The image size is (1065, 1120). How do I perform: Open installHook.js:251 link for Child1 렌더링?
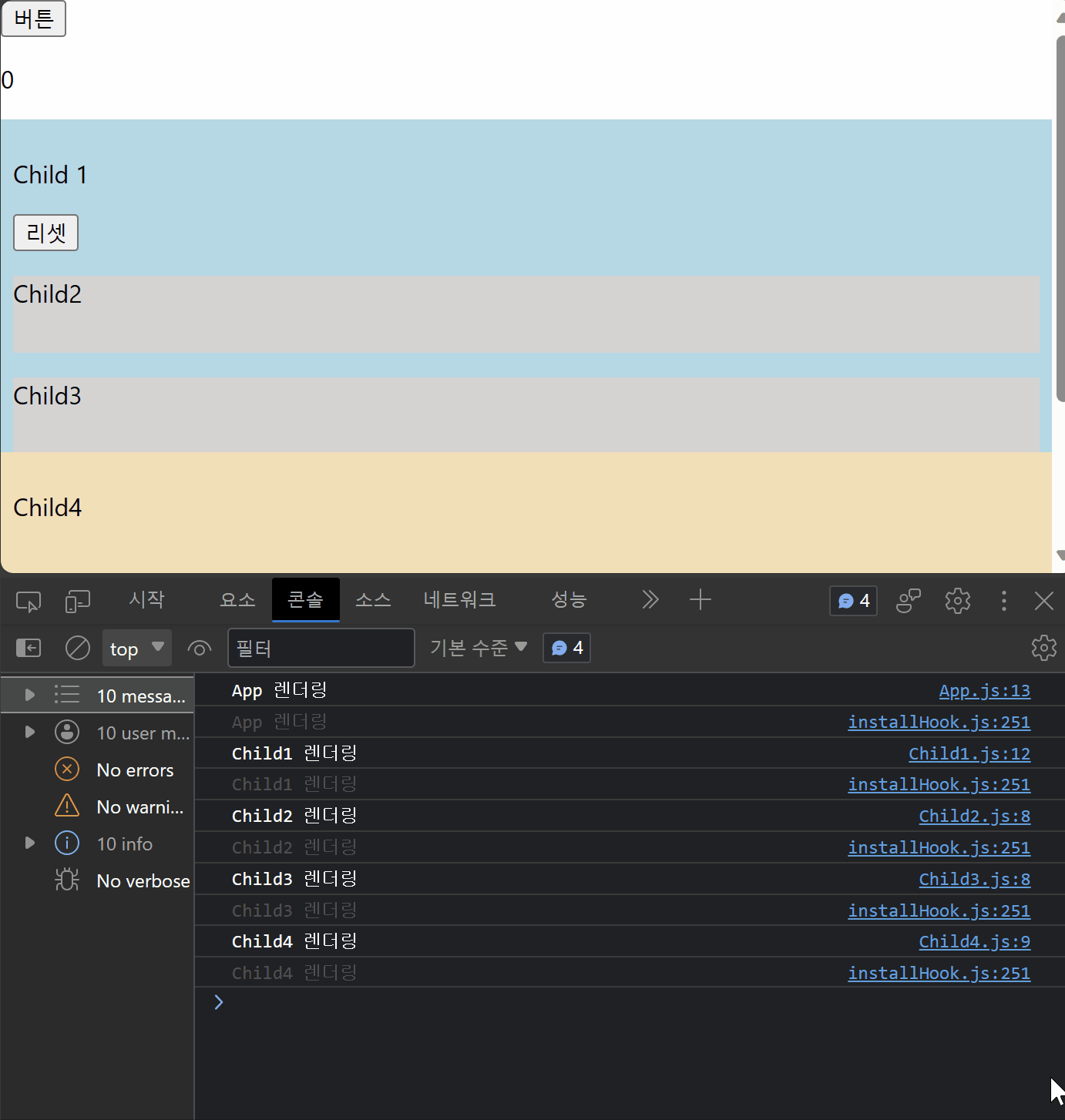click(939, 785)
